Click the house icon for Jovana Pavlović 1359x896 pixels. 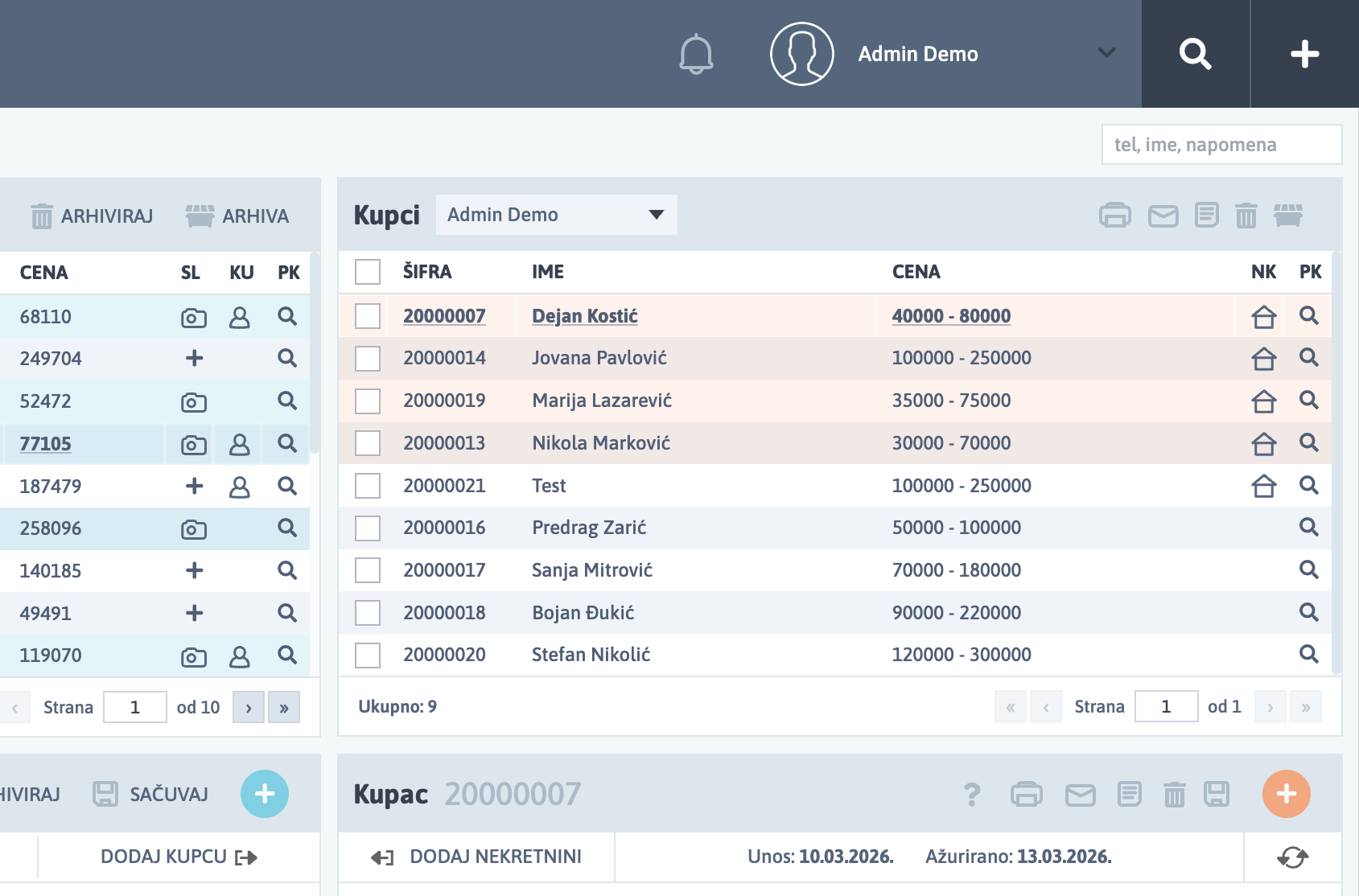(1264, 358)
